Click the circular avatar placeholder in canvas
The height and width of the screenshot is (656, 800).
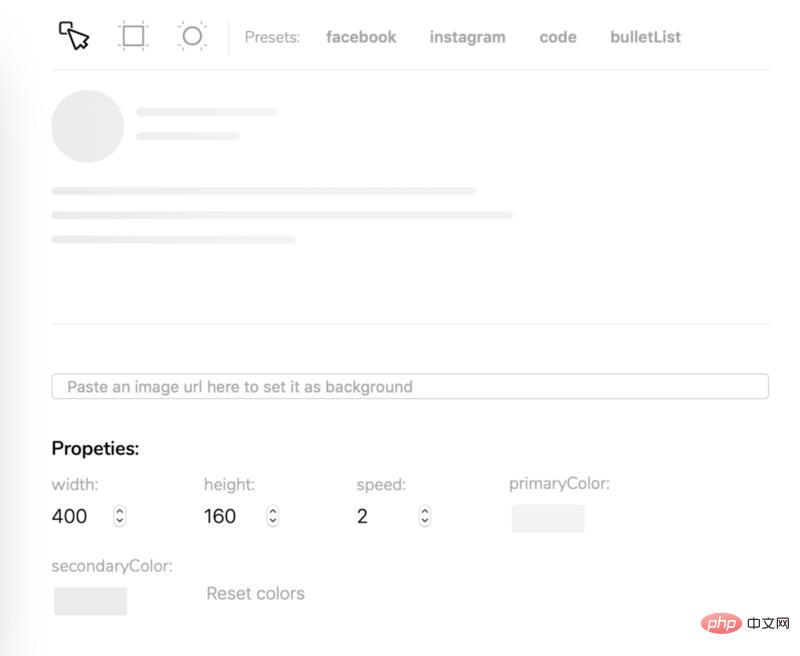coord(87,126)
